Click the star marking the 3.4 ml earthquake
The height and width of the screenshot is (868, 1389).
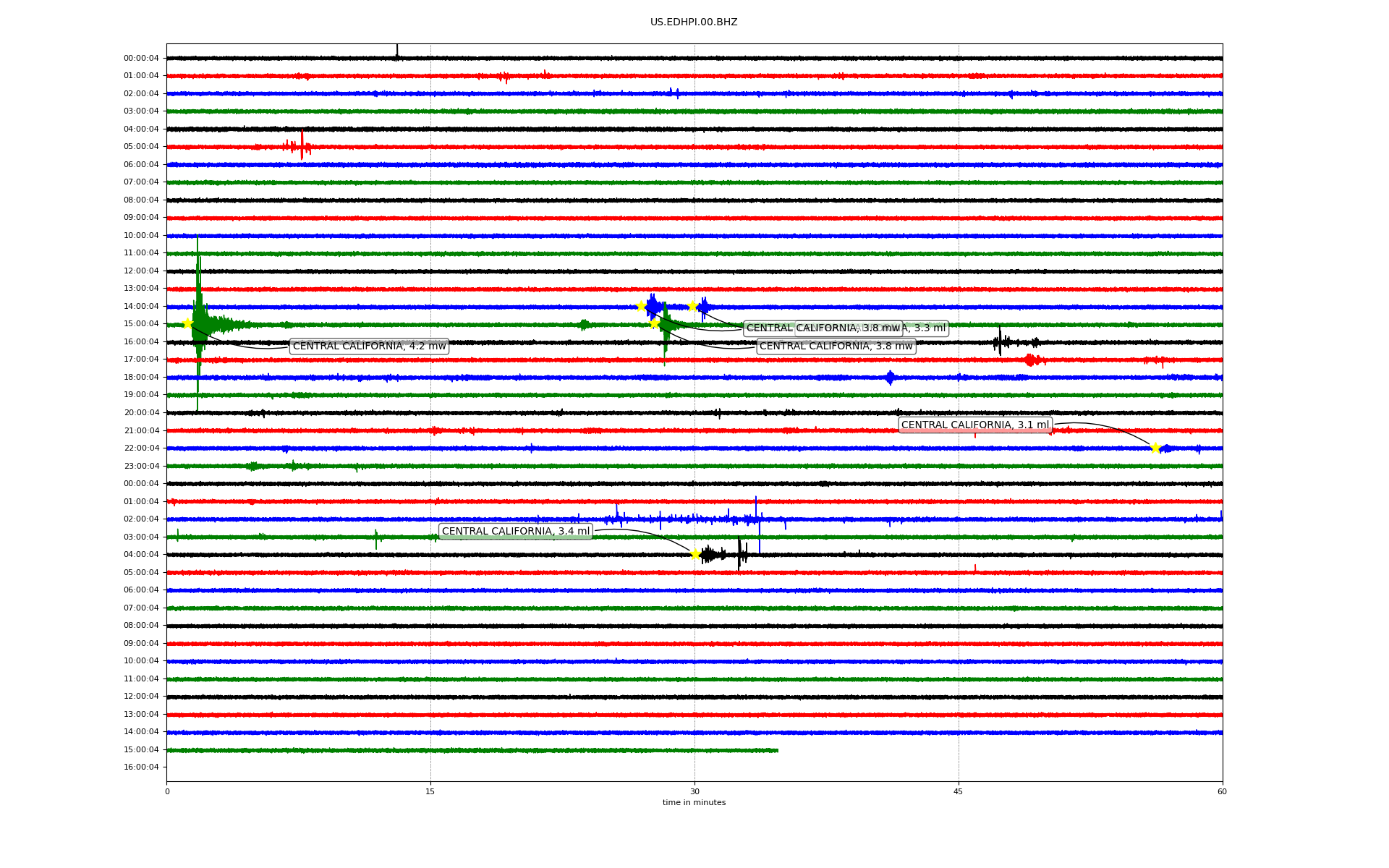click(x=695, y=554)
